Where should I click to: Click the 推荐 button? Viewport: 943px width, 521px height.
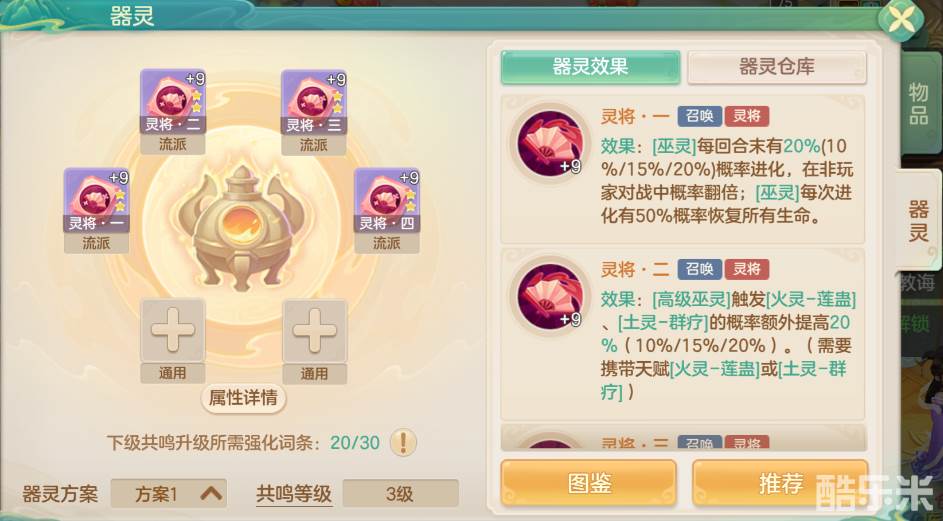[781, 484]
